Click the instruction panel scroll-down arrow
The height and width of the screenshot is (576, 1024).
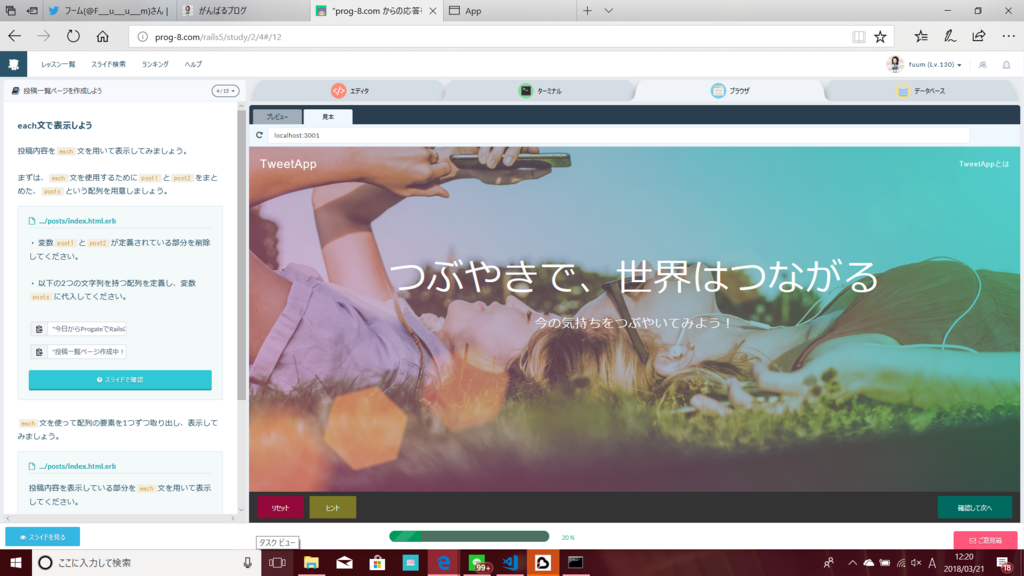(x=241, y=510)
